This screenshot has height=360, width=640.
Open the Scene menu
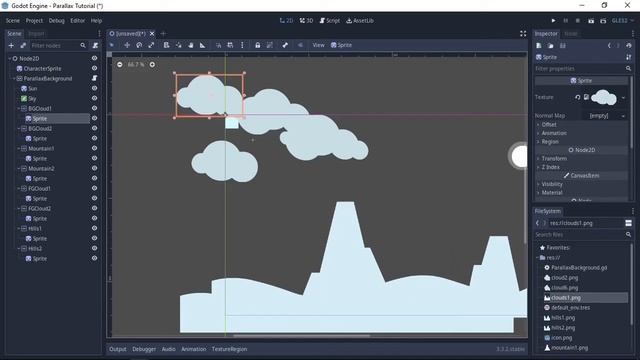pyautogui.click(x=13, y=20)
